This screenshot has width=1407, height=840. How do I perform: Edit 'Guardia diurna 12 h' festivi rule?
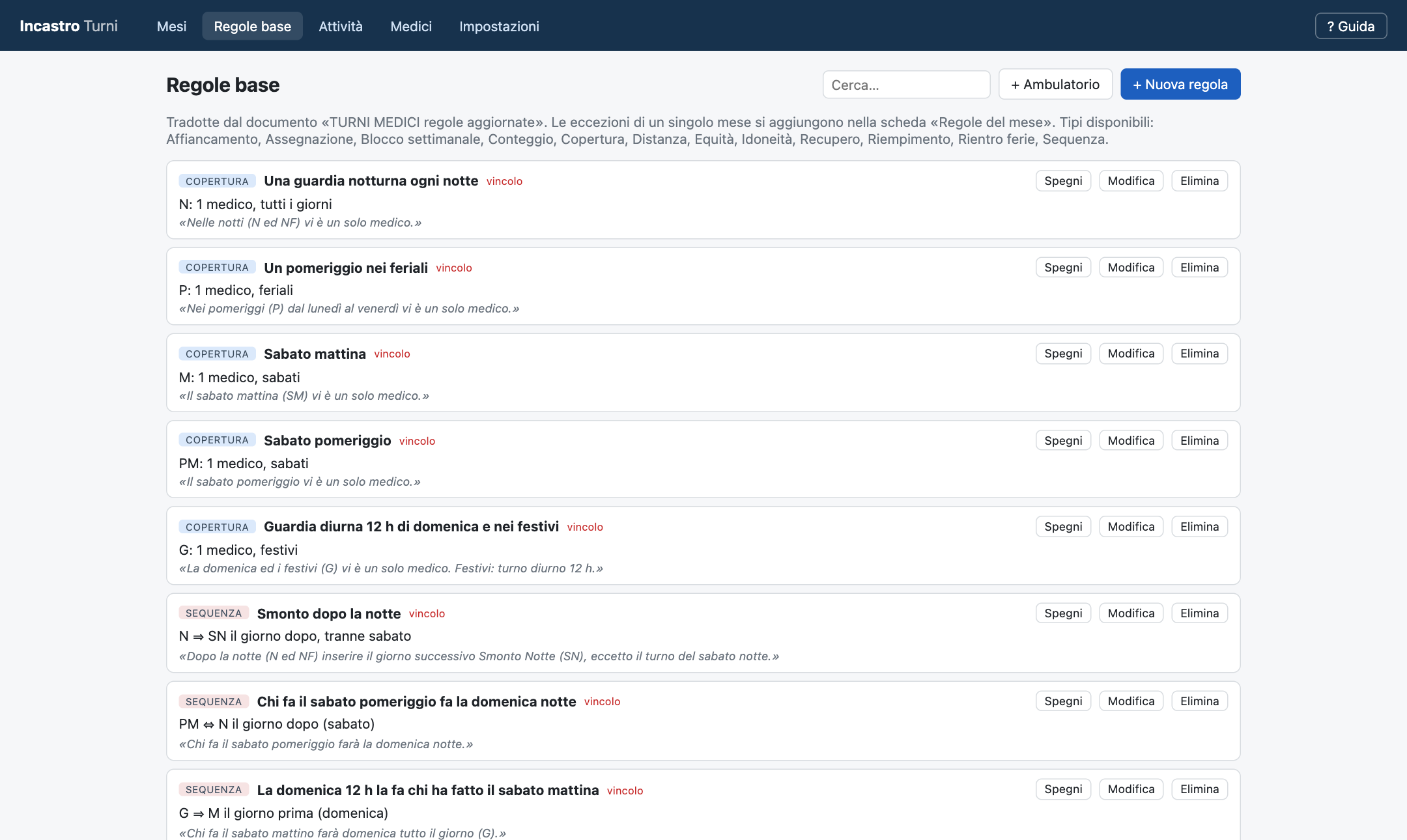pos(1131,527)
